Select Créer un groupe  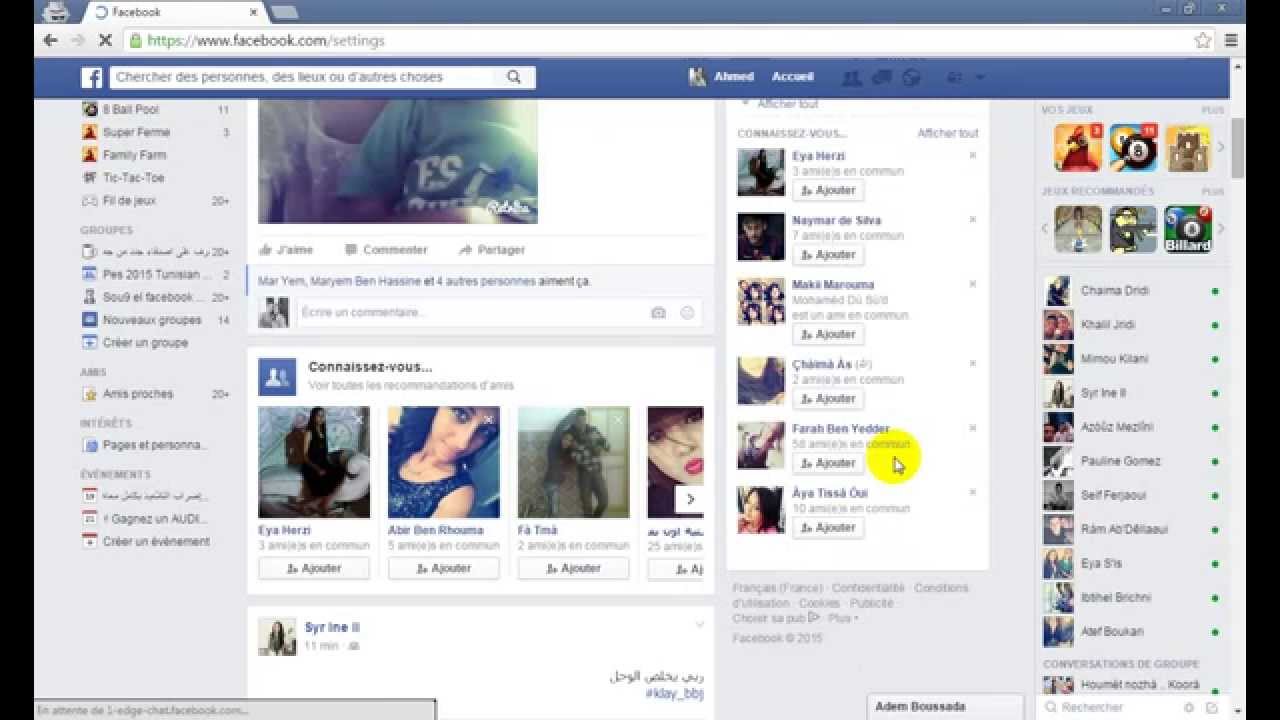[145, 343]
